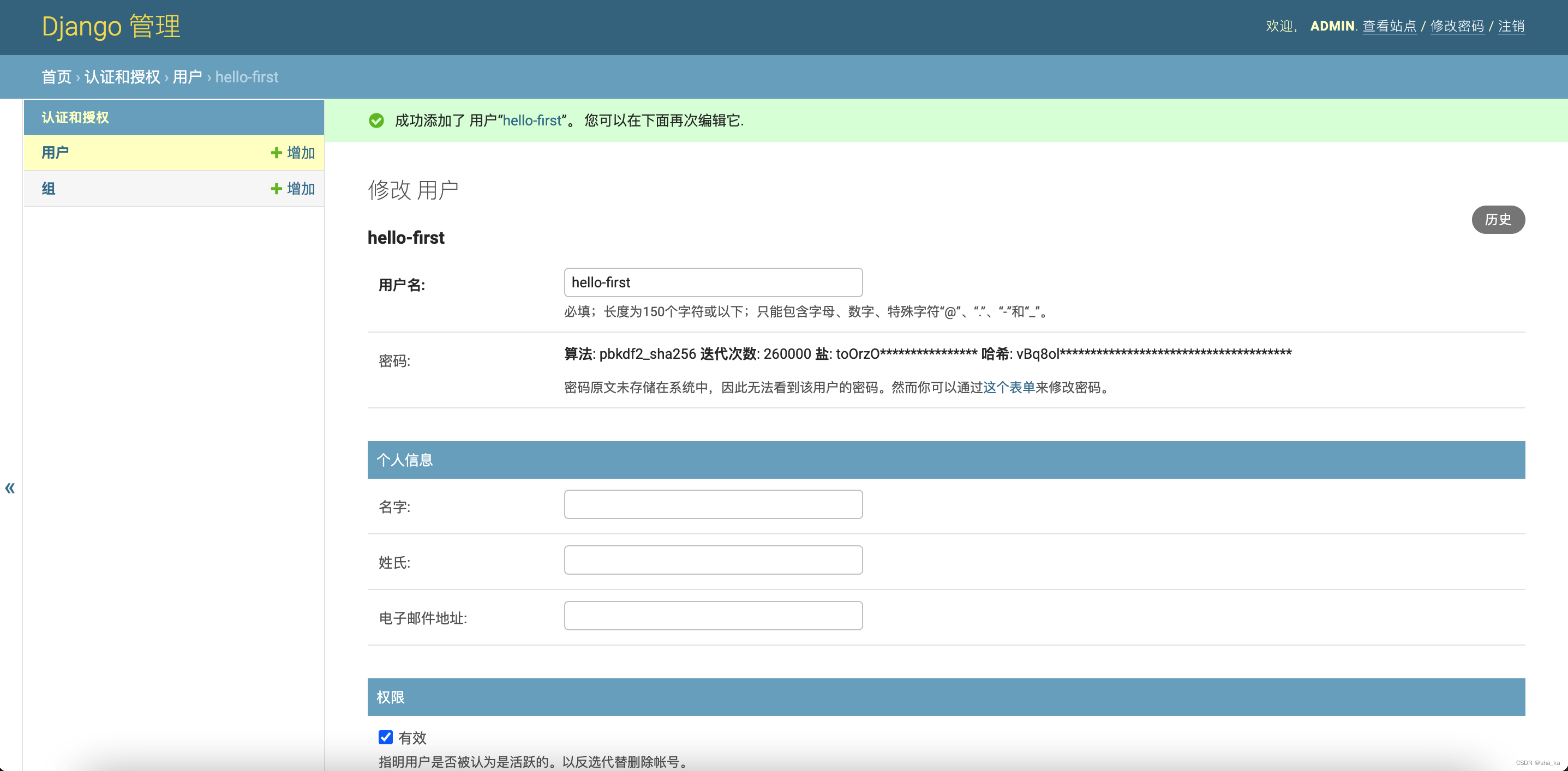Click the 密码: field label
The width and height of the screenshot is (1568, 771).
394,362
